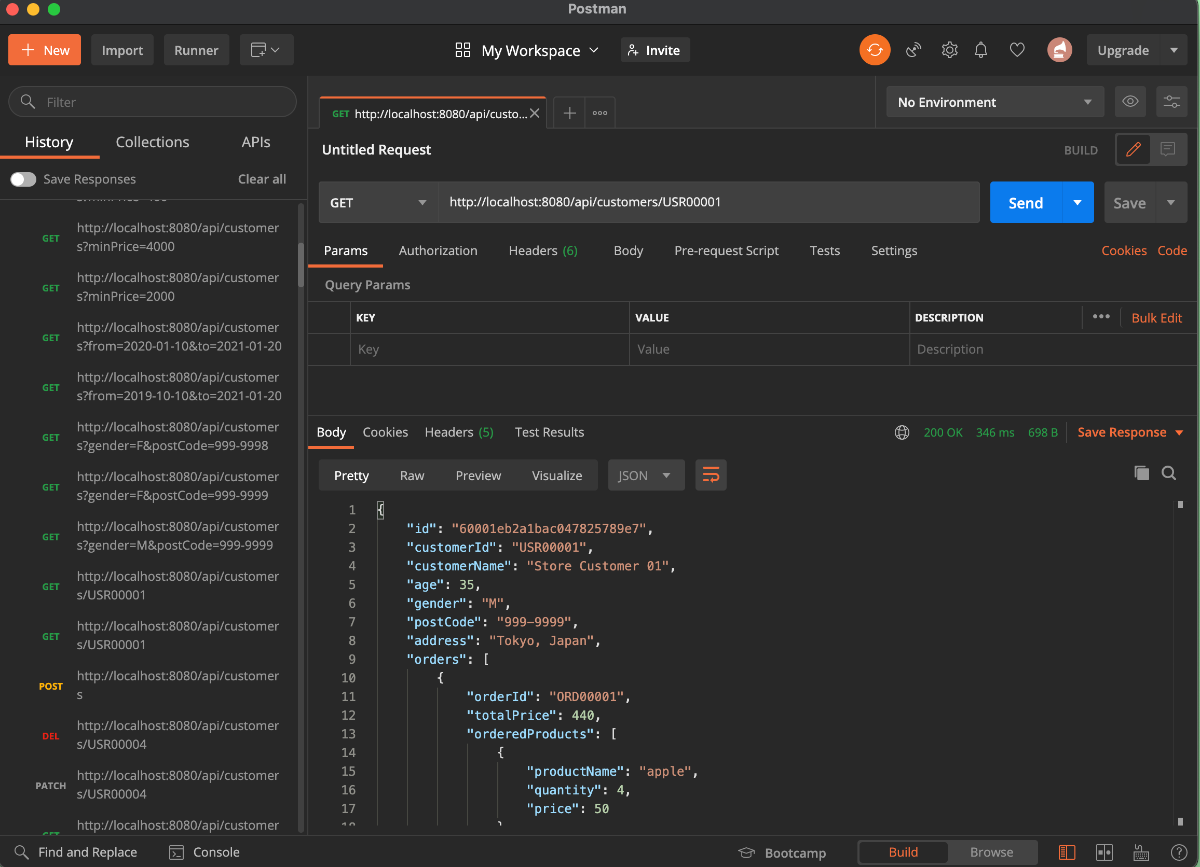Click Invite button

[655, 50]
